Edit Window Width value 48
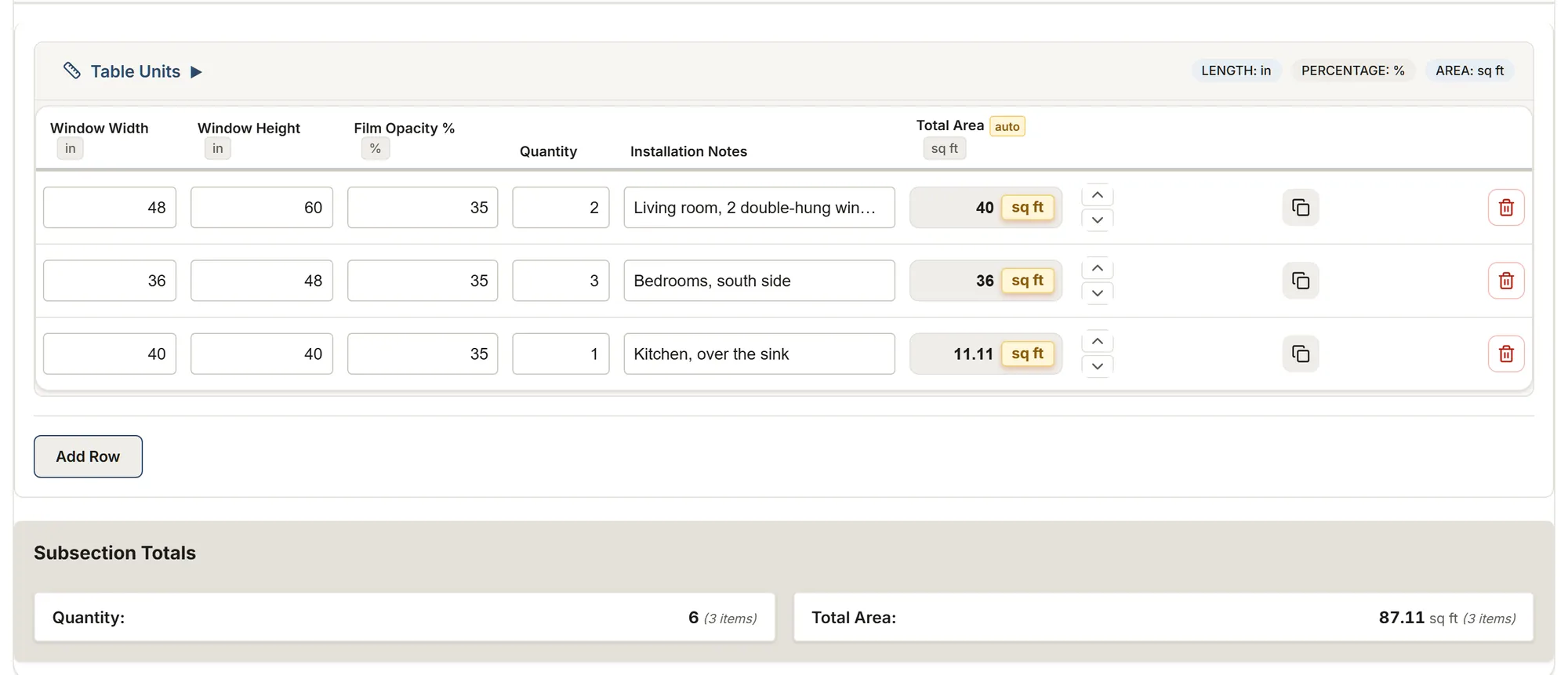The image size is (1568, 675). point(110,208)
